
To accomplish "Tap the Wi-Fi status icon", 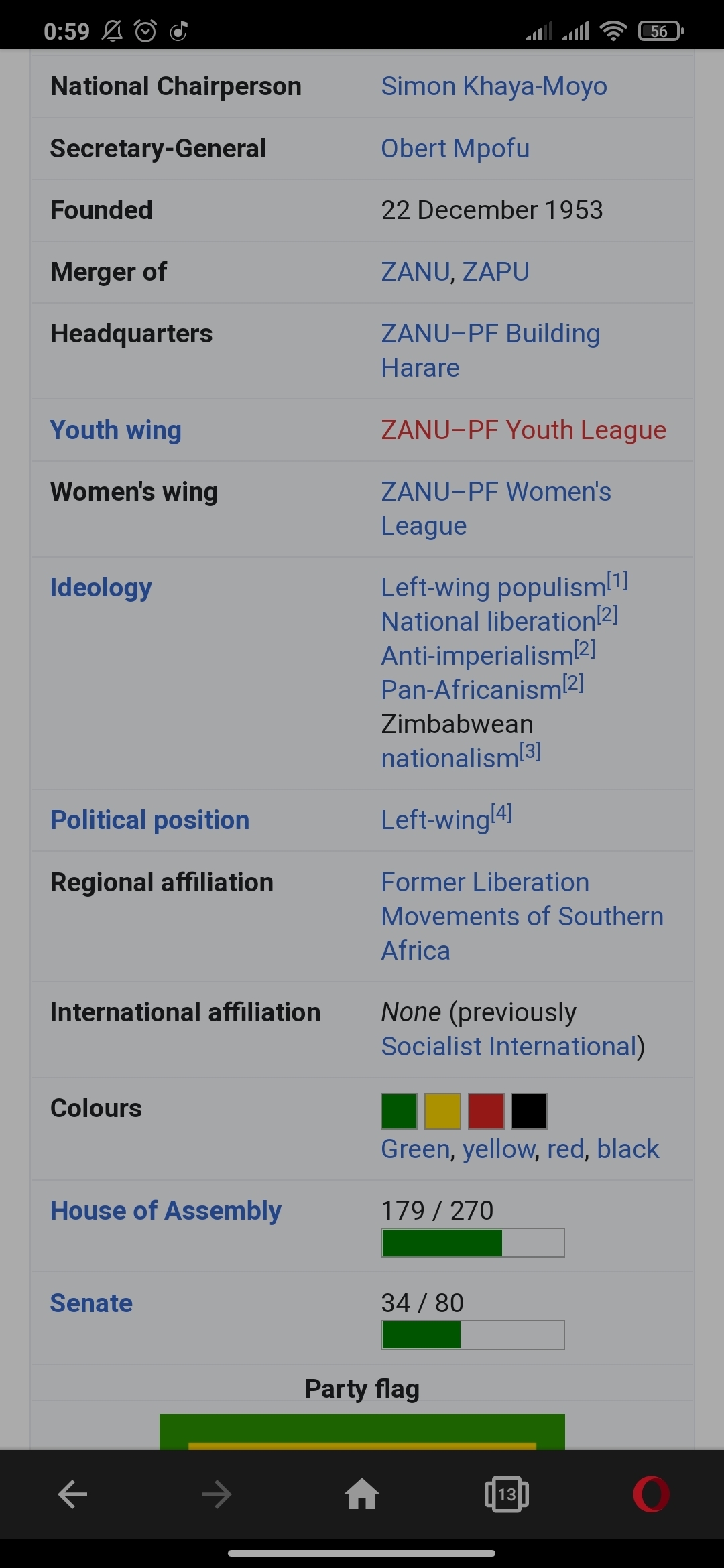I will pos(613,31).
